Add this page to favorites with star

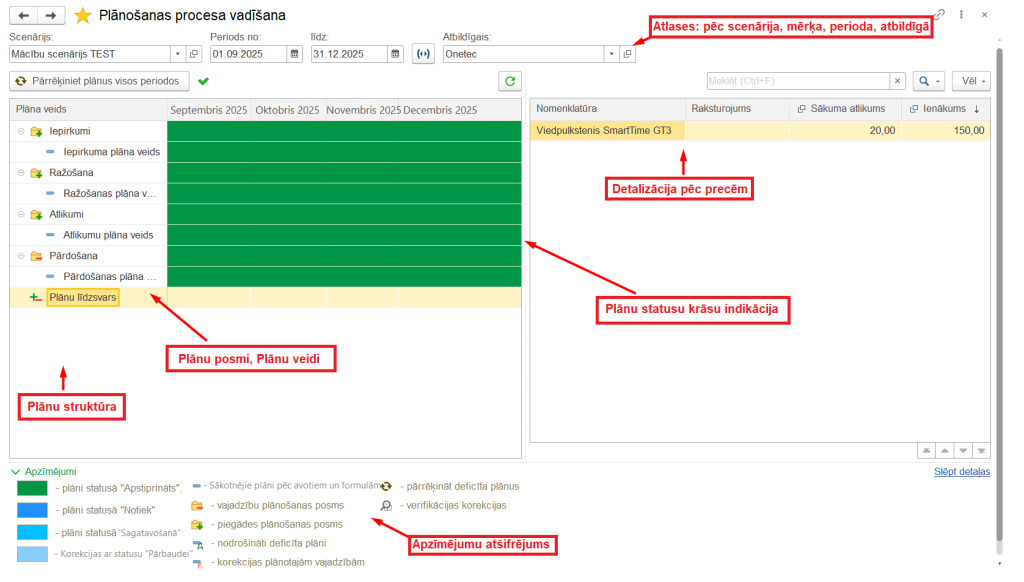coord(83,16)
